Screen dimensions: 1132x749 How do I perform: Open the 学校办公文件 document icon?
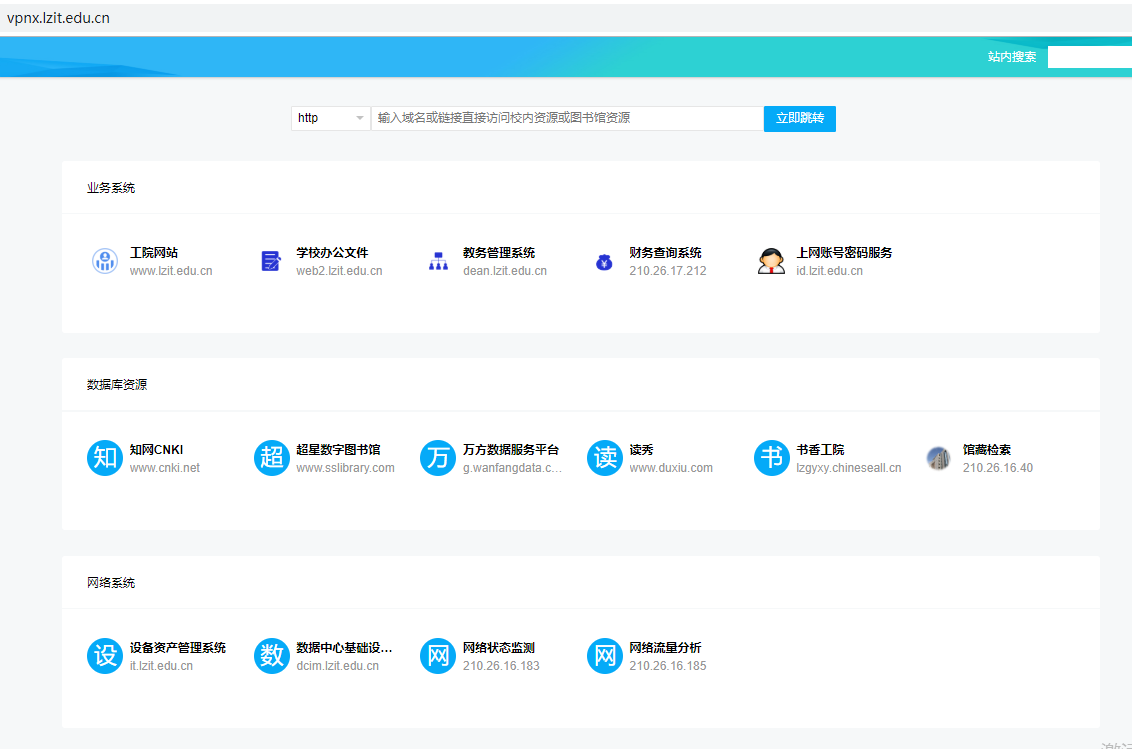(271, 262)
